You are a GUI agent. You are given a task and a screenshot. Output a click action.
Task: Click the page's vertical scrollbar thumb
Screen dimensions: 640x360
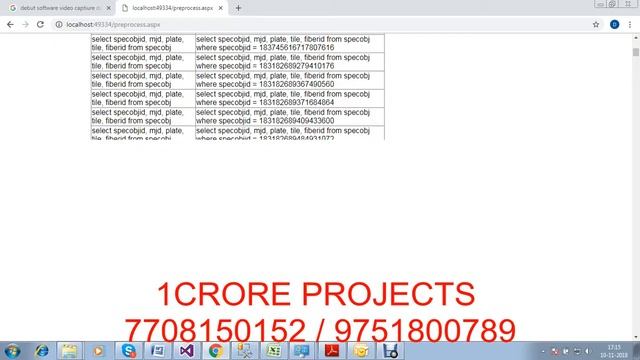click(636, 52)
